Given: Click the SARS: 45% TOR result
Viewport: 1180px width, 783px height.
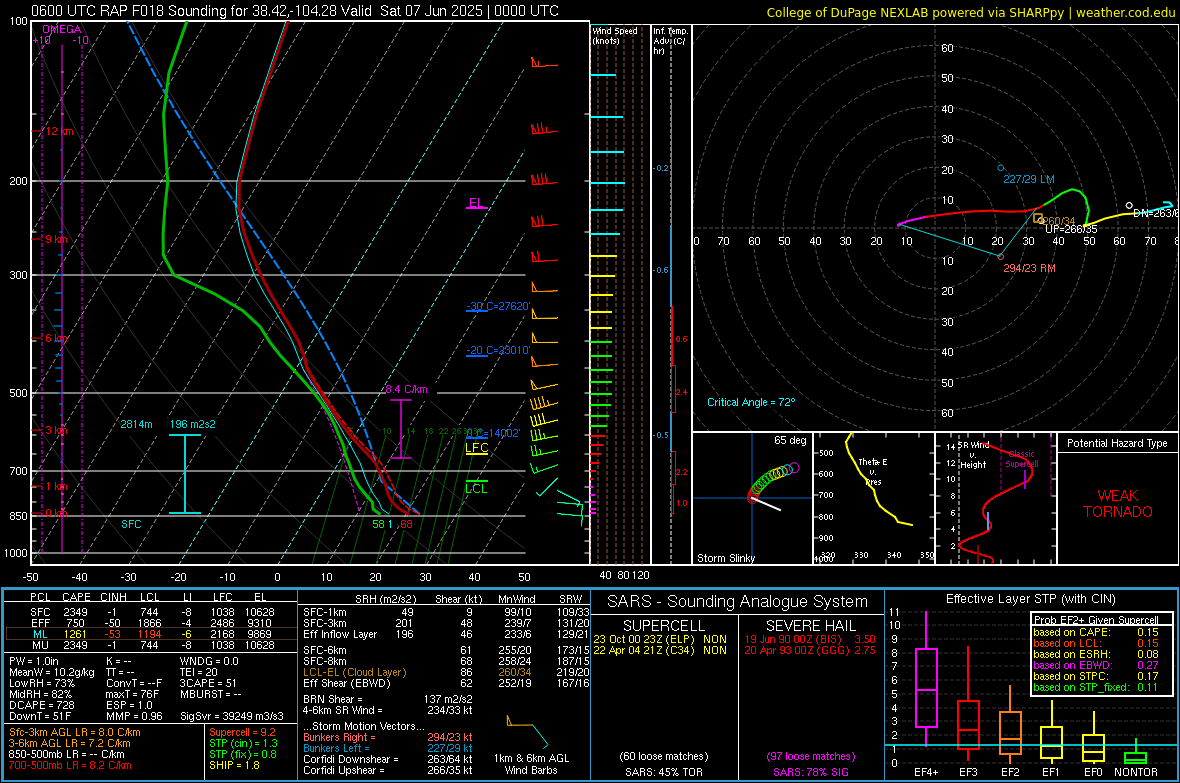Looking at the screenshot, I should [x=664, y=772].
